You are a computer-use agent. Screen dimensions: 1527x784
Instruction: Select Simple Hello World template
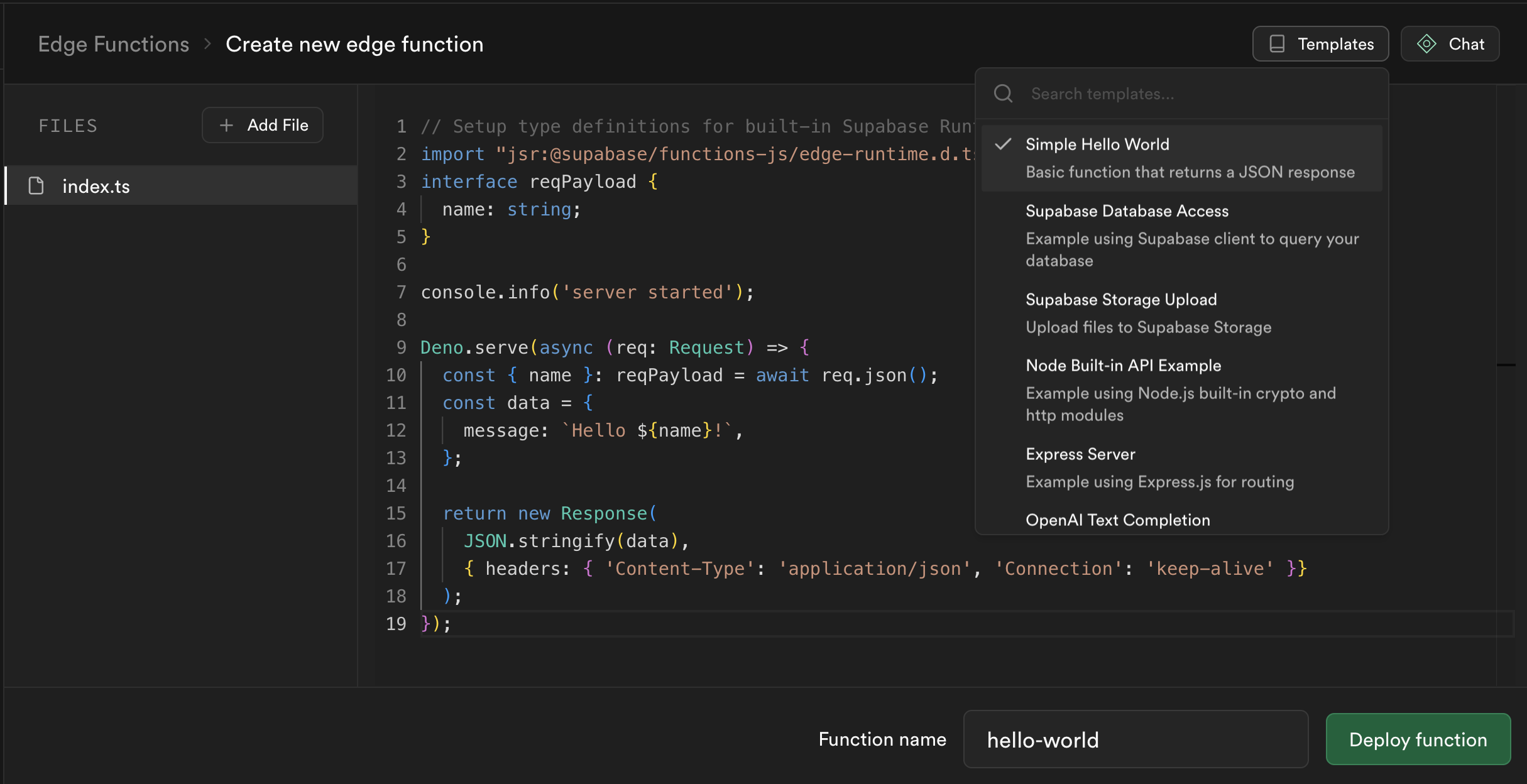click(1182, 158)
